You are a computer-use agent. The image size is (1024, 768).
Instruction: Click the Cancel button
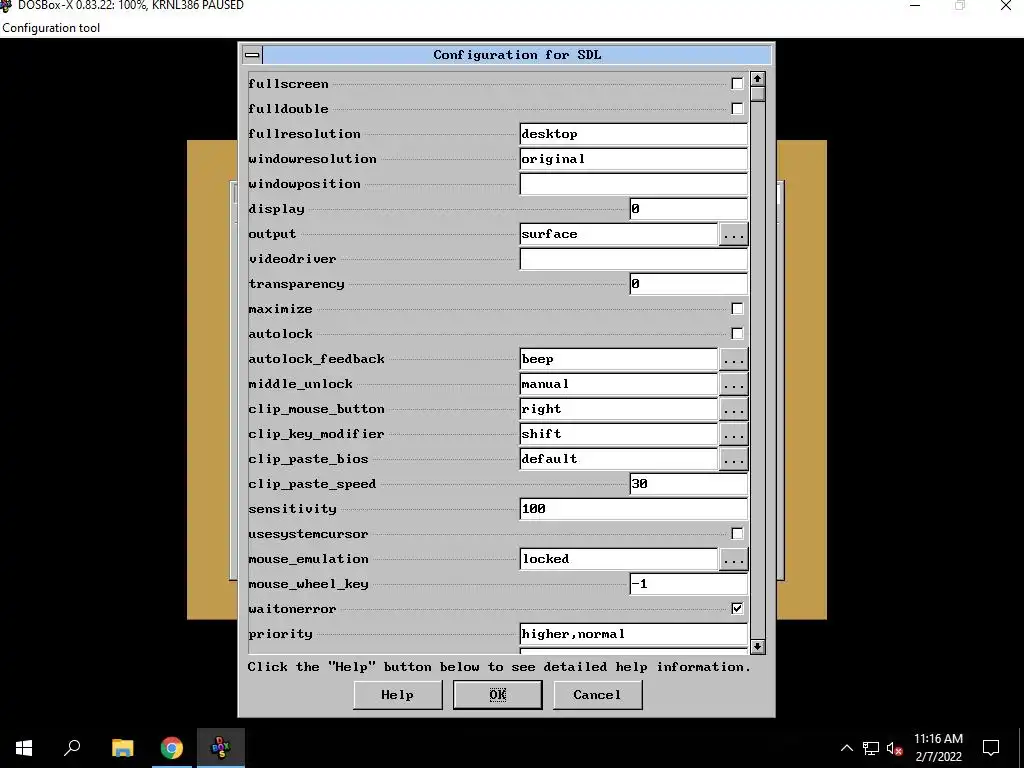(598, 695)
